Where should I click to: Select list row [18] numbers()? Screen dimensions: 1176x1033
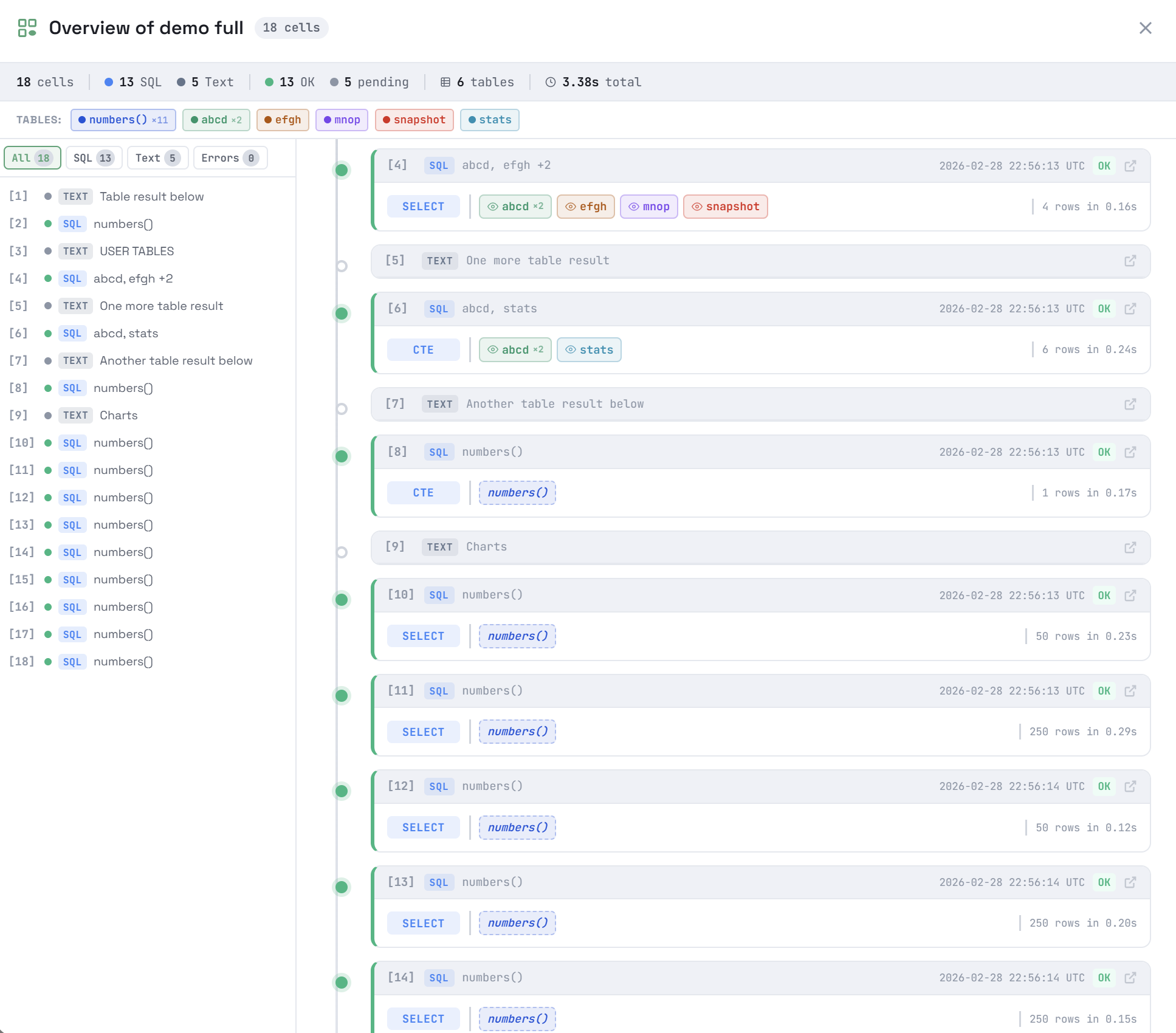point(148,661)
